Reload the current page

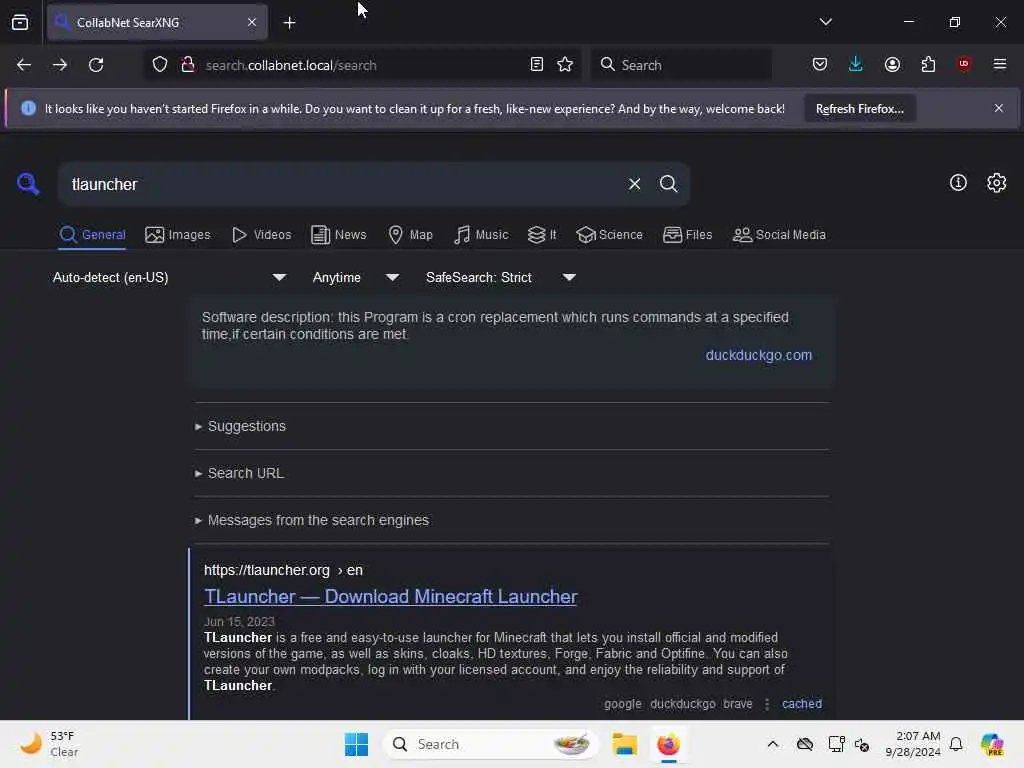[x=96, y=65]
